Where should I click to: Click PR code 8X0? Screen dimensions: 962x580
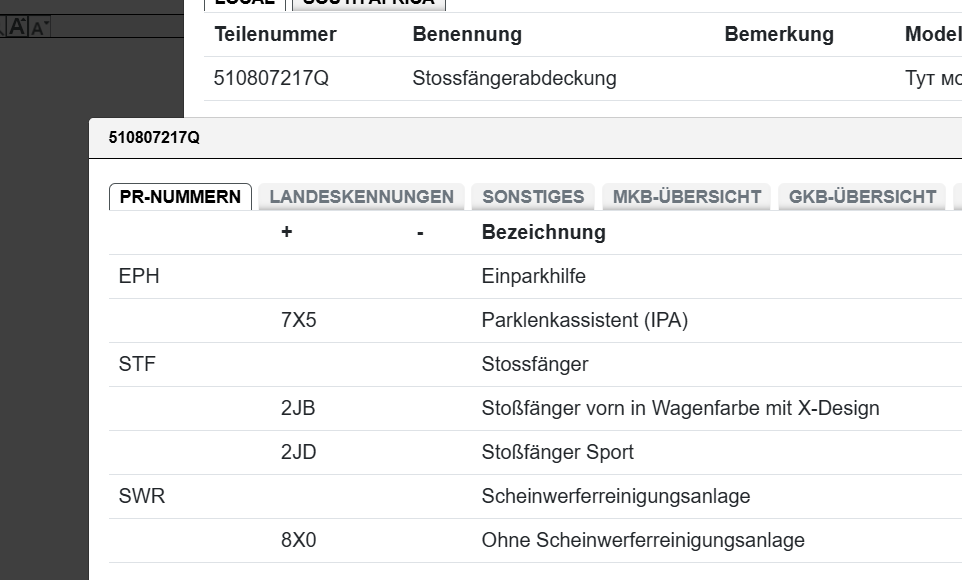point(299,540)
